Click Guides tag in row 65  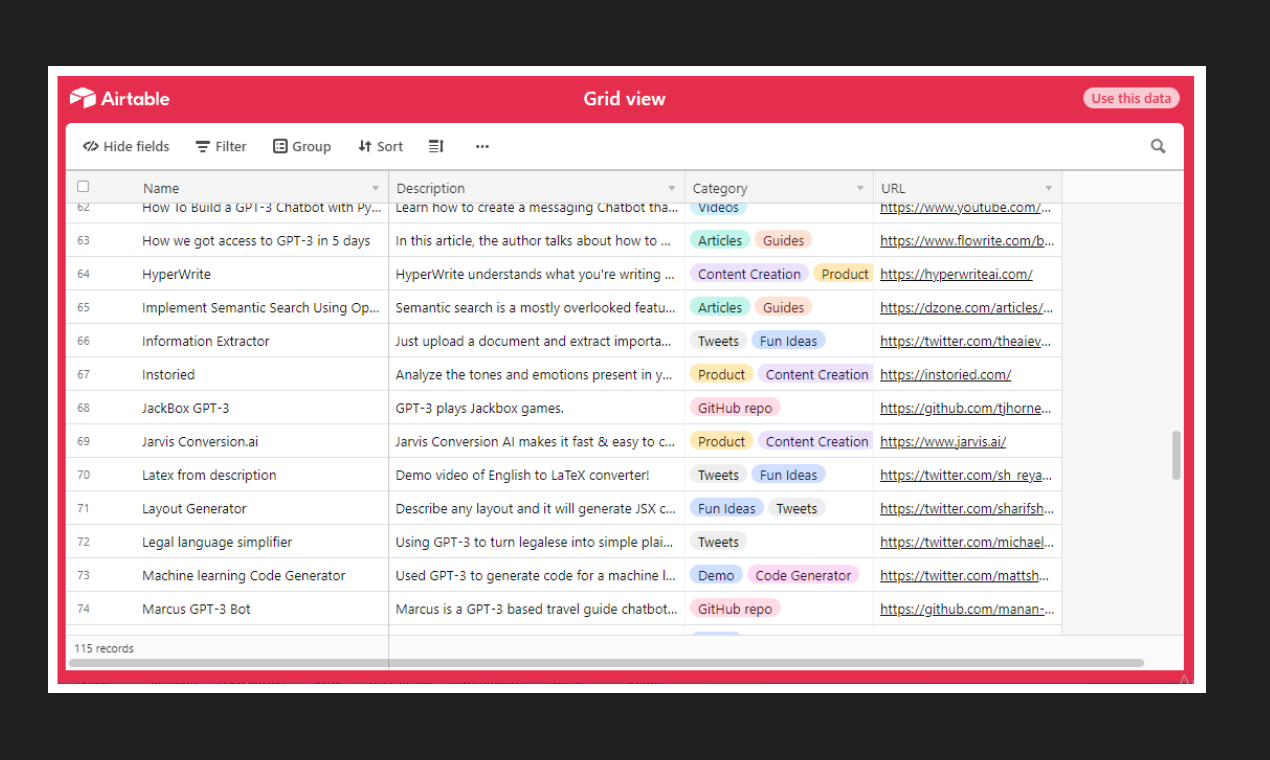point(783,307)
